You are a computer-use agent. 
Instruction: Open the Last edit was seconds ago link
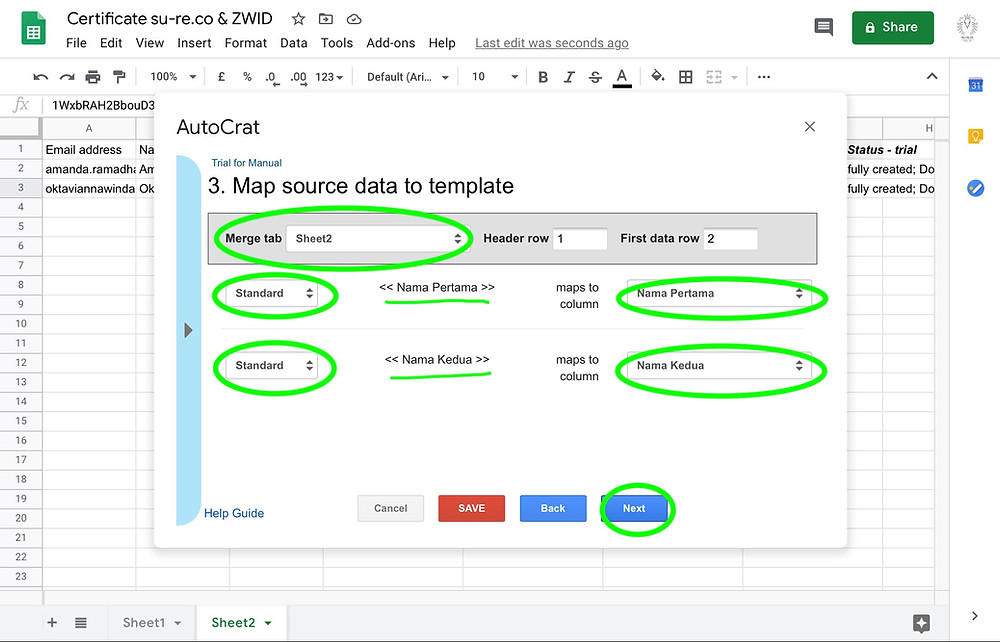552,43
